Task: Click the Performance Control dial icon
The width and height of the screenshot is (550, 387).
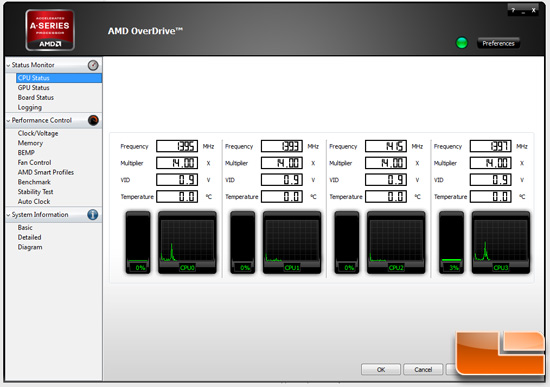Action: [x=93, y=120]
